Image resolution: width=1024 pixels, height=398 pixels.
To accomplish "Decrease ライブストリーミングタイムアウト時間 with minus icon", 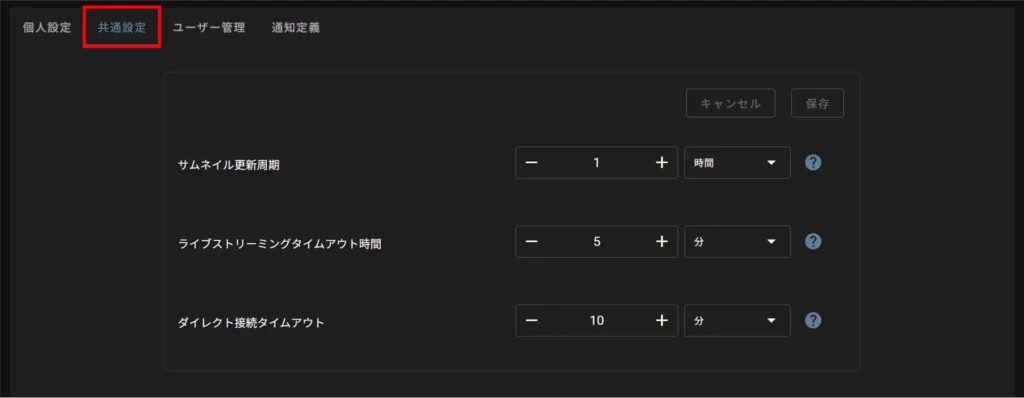I will [532, 242].
